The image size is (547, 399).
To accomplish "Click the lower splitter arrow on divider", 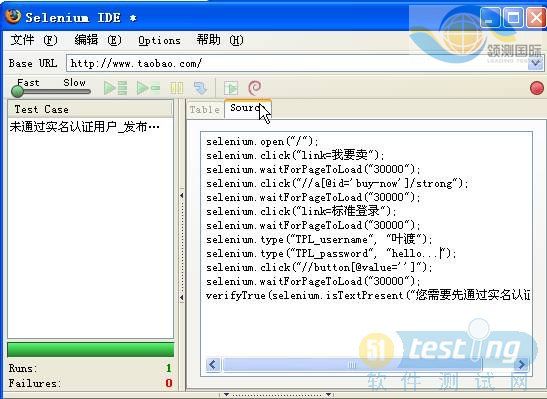I will point(182,298).
